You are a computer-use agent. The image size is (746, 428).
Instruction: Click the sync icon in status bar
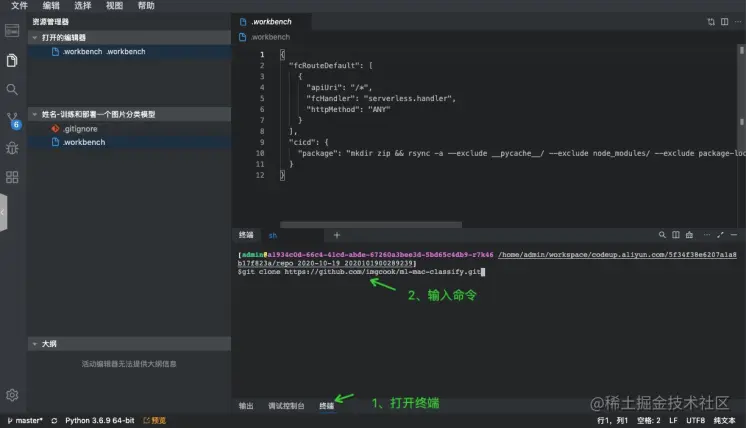point(54,420)
